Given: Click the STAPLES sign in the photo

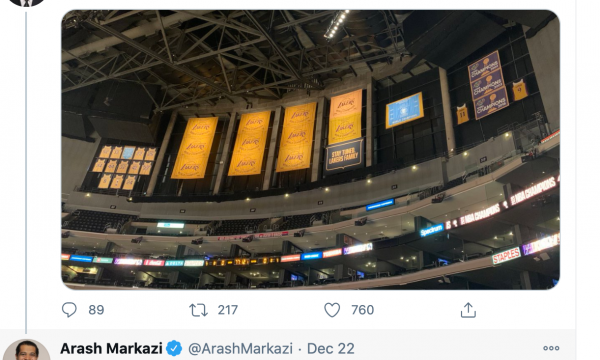Looking at the screenshot, I should point(506,256).
